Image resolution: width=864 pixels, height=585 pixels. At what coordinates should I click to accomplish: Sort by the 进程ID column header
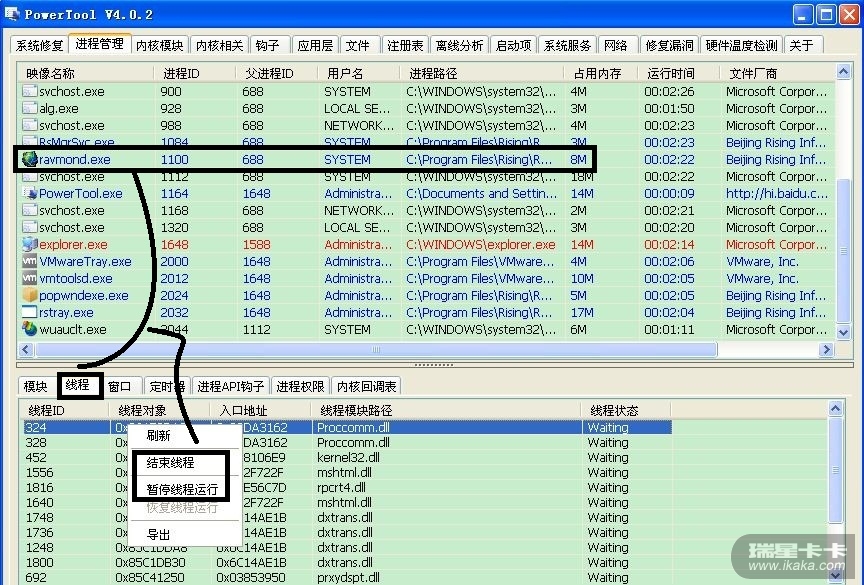point(195,73)
